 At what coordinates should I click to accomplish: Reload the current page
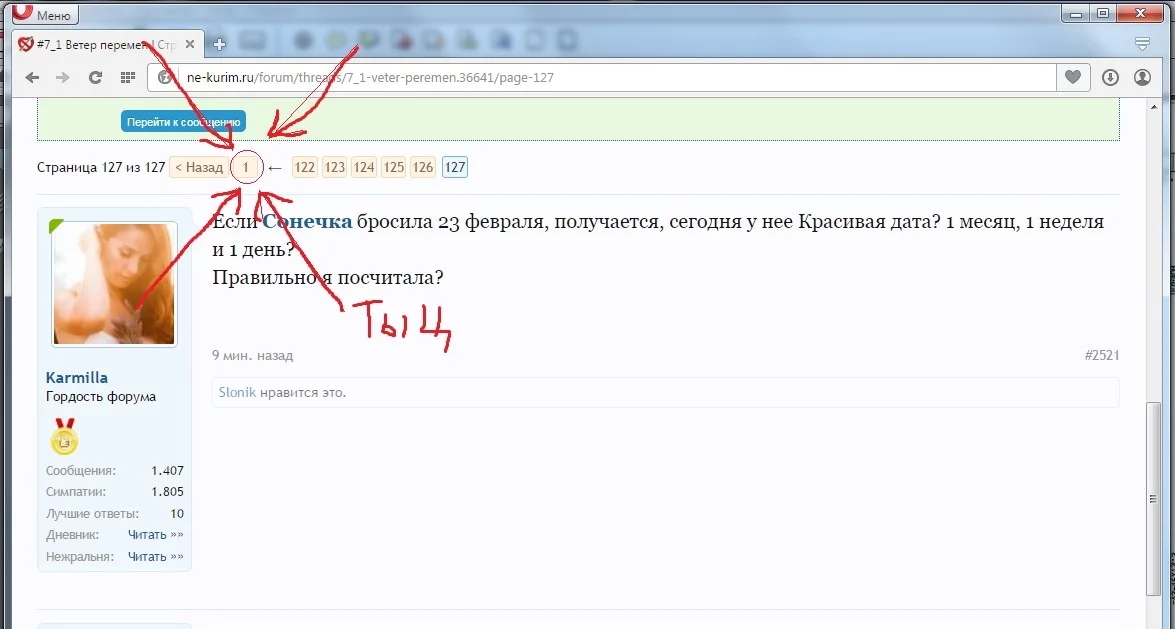pyautogui.click(x=95, y=77)
